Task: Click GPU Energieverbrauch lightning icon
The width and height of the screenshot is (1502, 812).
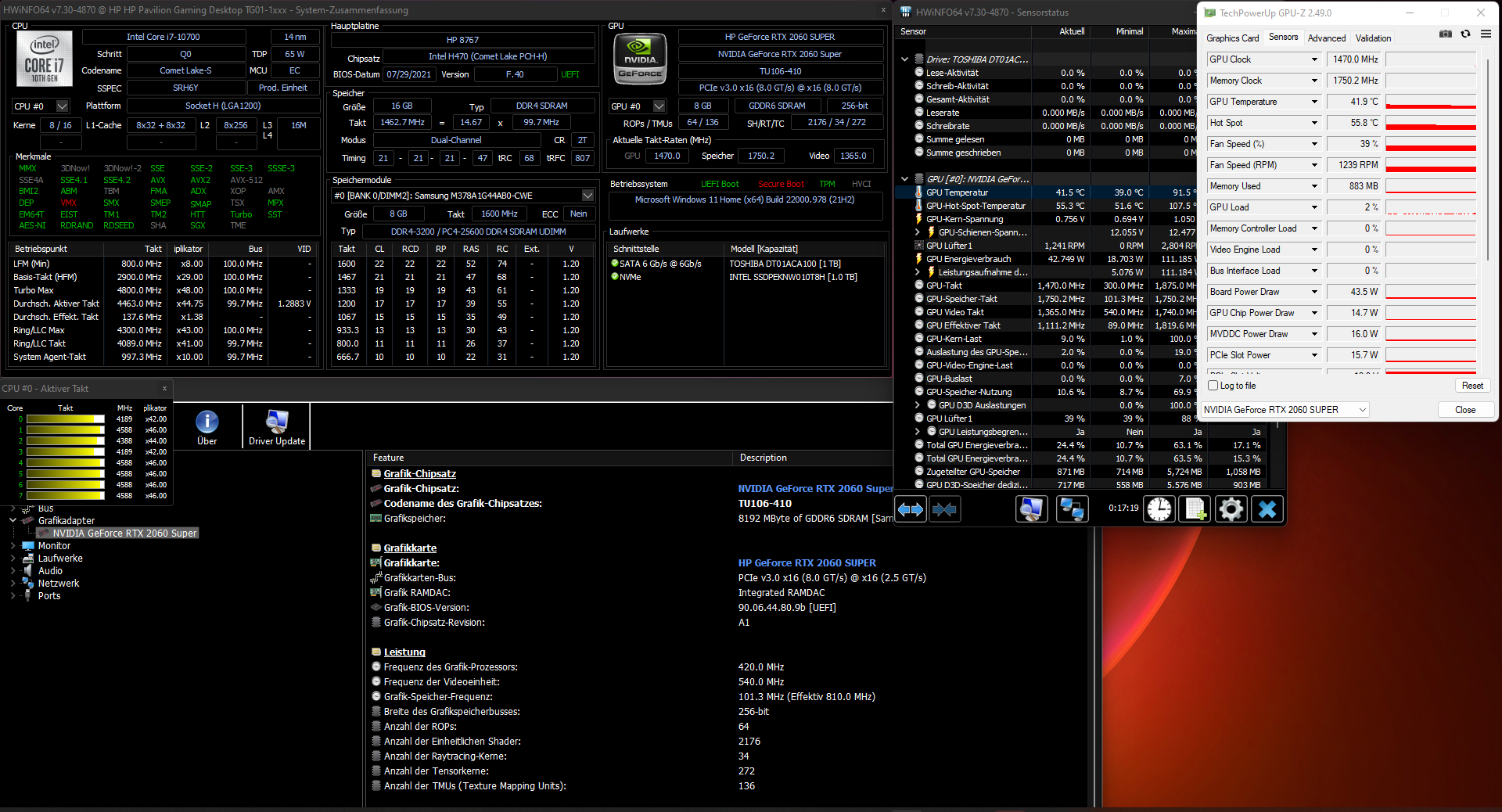Action: 919,259
